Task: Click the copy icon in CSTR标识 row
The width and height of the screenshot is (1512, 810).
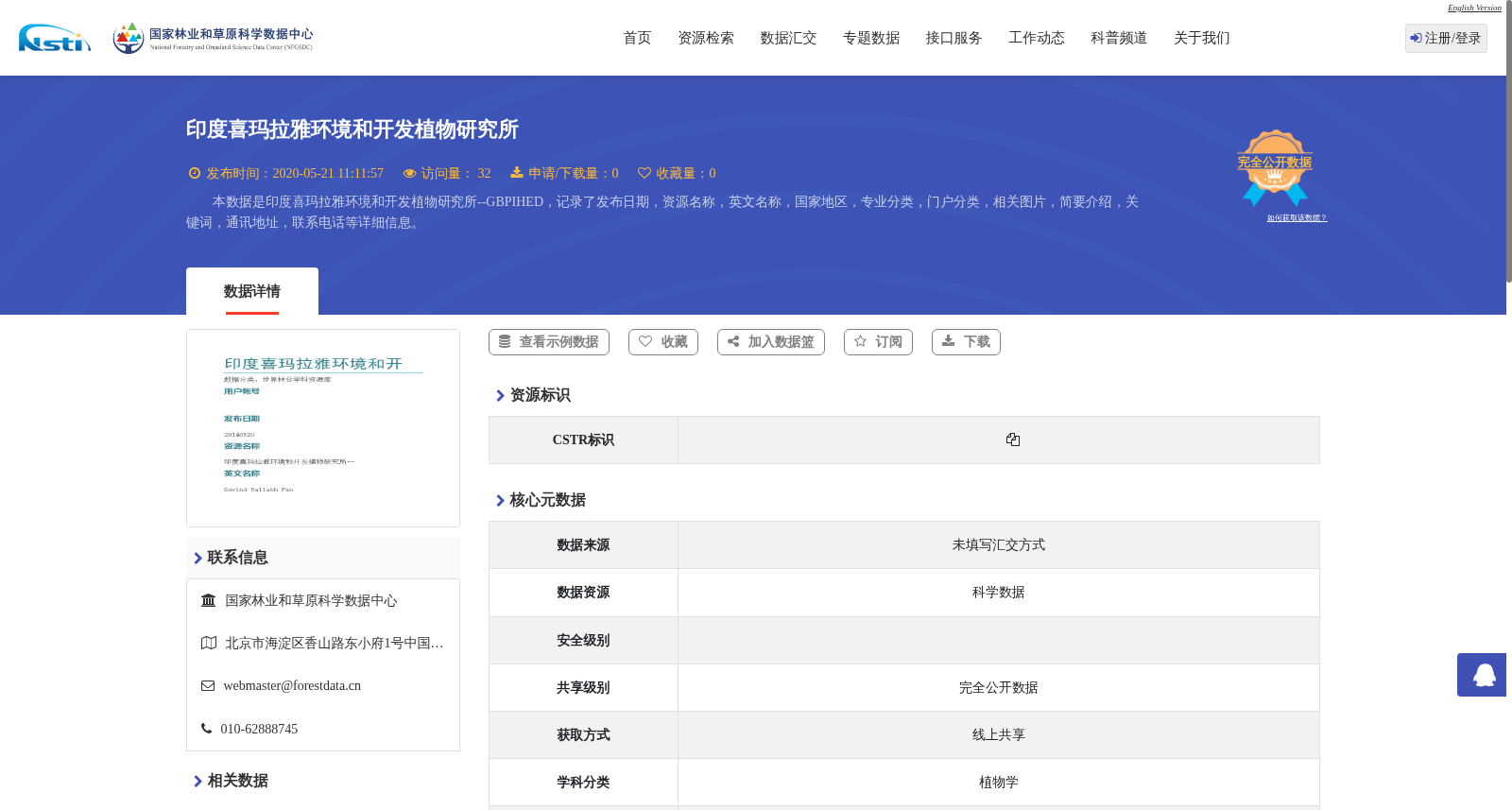Action: coord(1013,439)
